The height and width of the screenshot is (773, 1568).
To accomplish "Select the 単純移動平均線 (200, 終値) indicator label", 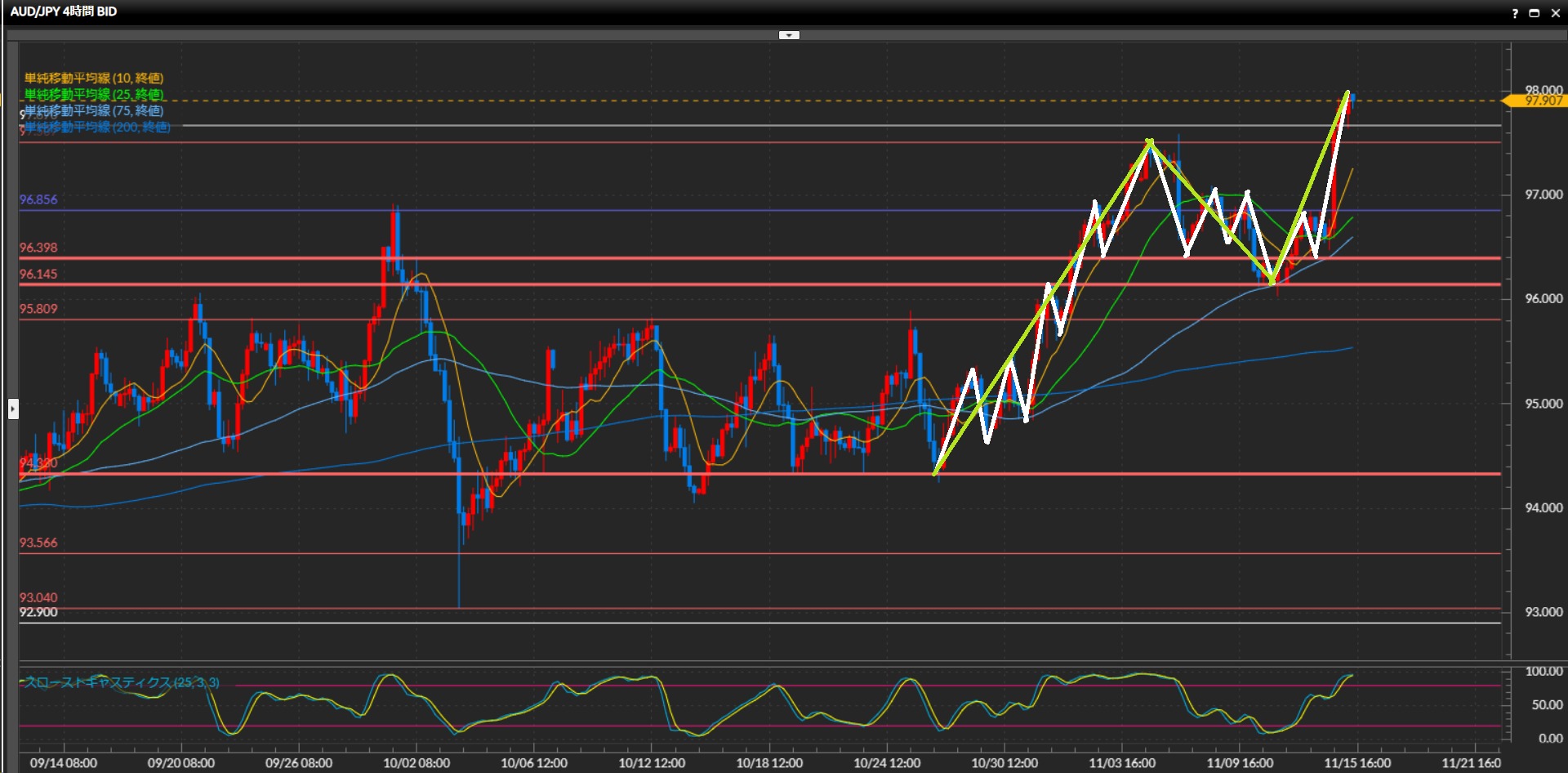I will 97,127.
